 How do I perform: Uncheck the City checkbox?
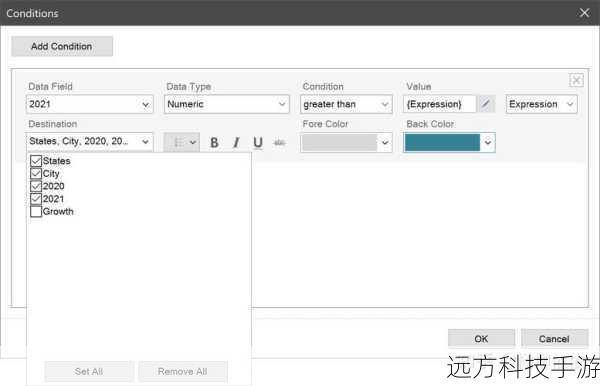(36, 173)
